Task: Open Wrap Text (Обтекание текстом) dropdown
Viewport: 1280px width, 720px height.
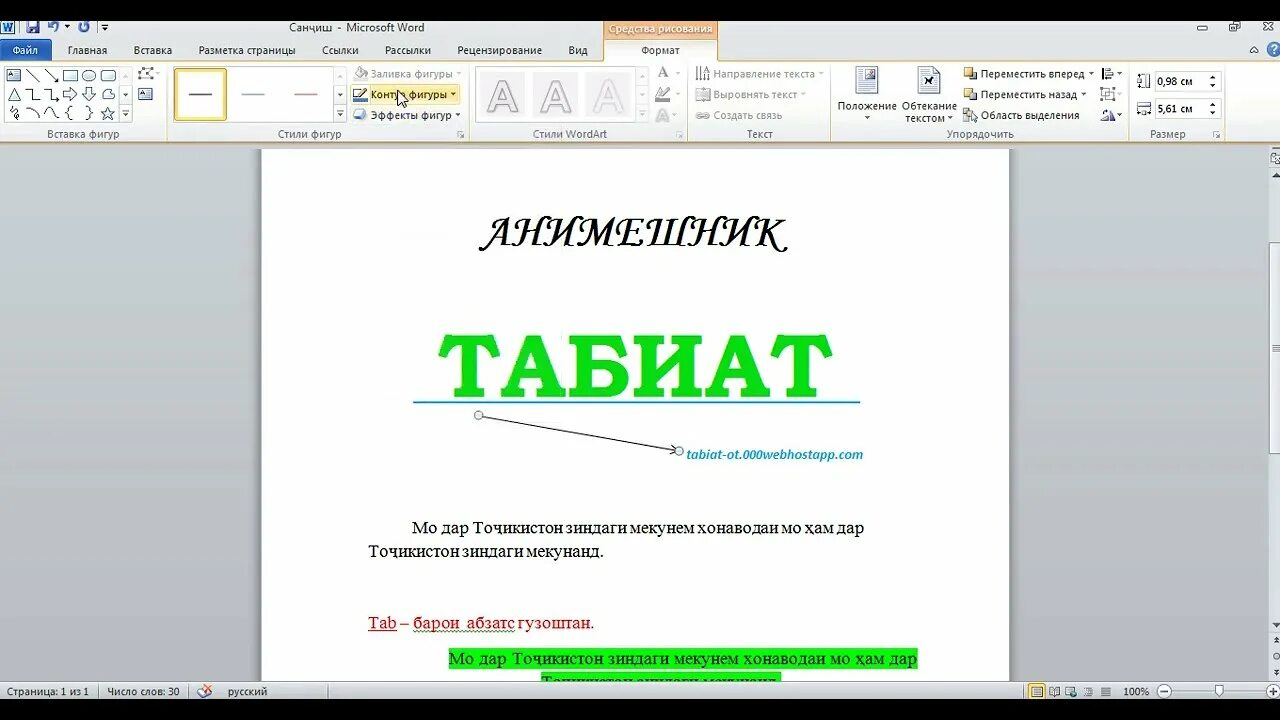Action: pyautogui.click(x=929, y=95)
